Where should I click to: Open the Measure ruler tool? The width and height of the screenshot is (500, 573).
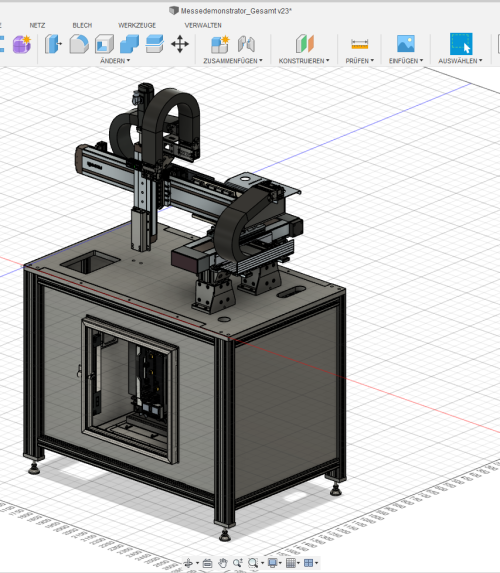click(360, 44)
